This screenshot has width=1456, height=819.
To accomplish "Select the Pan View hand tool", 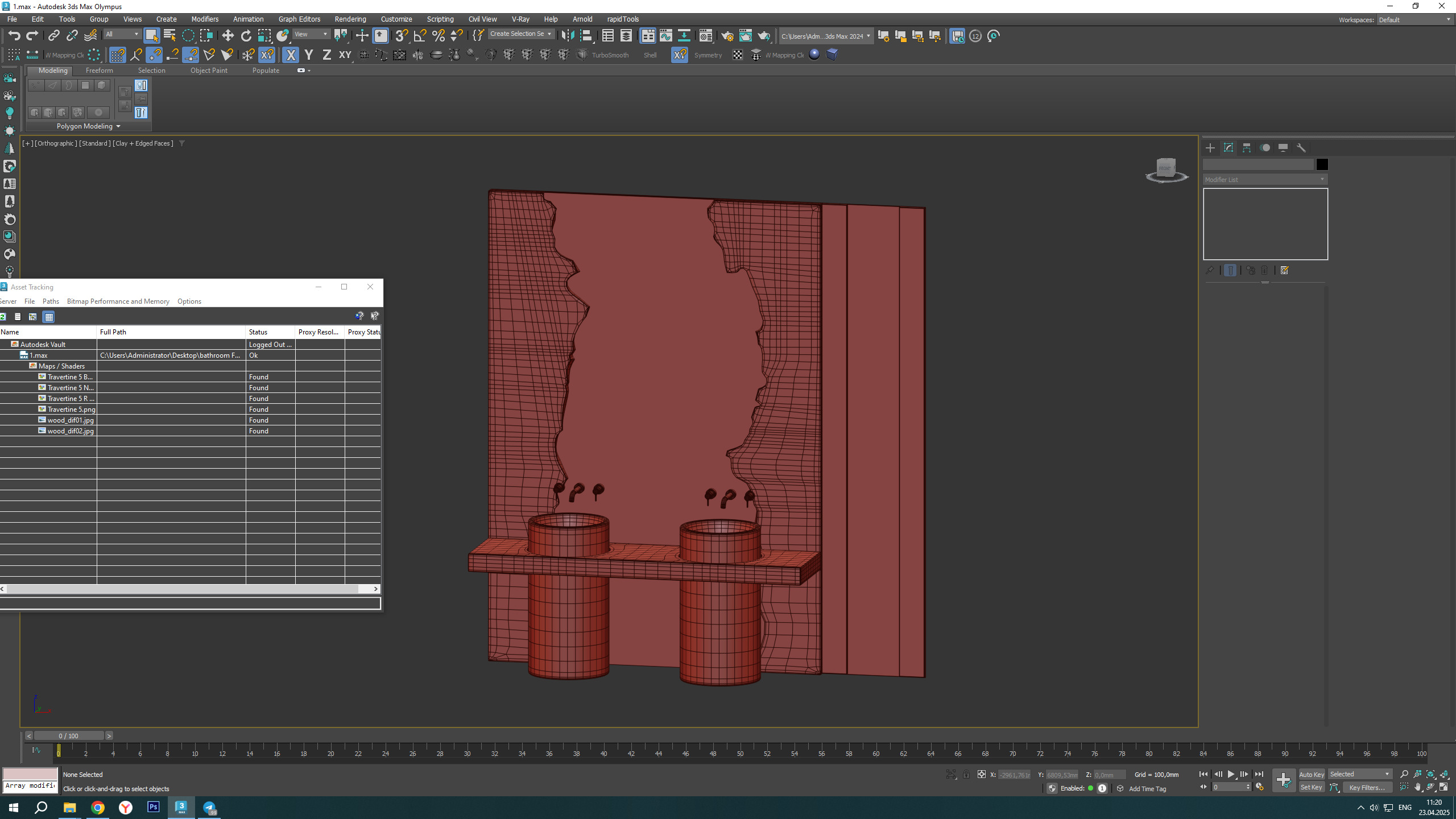I will click(1418, 787).
